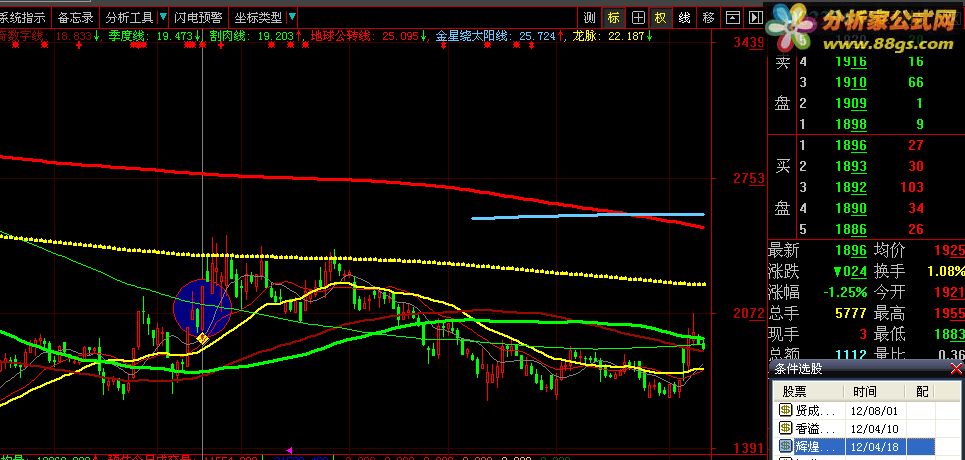Image resolution: width=965 pixels, height=460 pixels.
Task: Click dollar icon beside 香溢 row
Action: click(785, 428)
